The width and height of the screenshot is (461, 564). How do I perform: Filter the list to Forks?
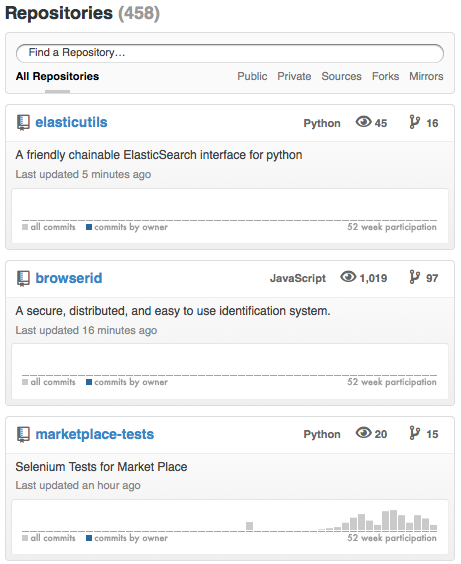(385, 76)
